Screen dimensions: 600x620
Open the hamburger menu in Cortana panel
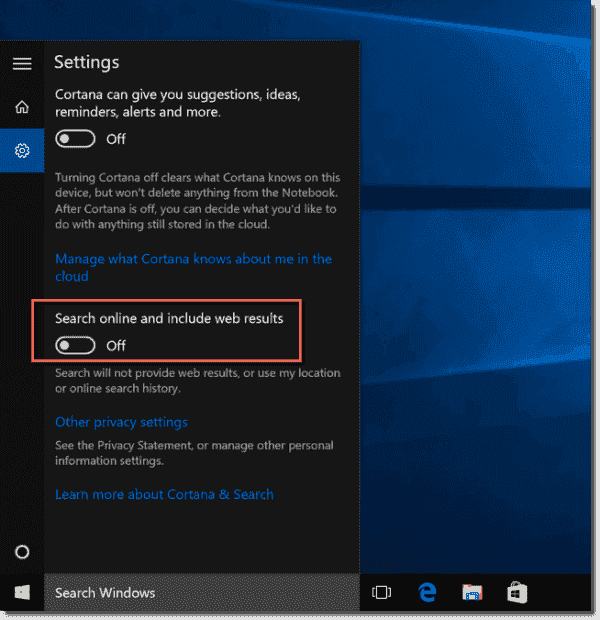[22, 64]
